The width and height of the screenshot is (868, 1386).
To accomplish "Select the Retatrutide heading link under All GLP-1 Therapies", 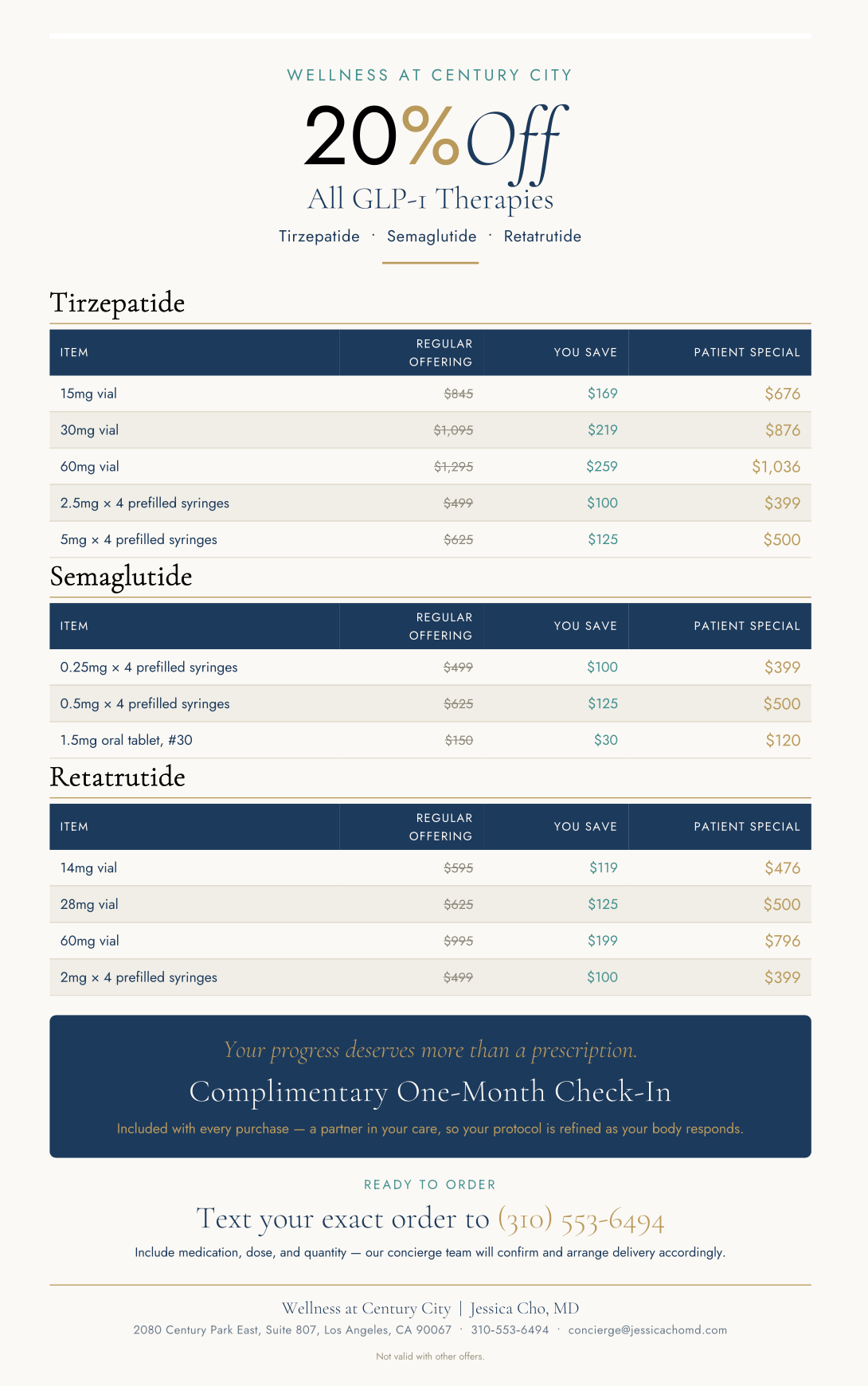I will tap(542, 237).
